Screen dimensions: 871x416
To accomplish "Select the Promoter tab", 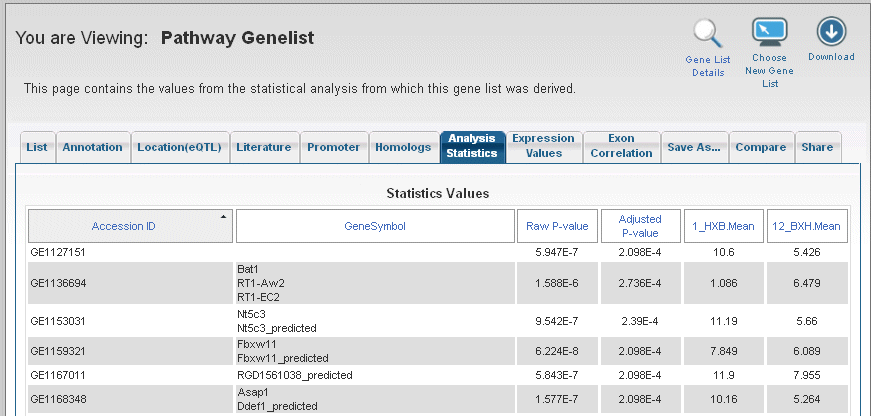I will click(334, 147).
